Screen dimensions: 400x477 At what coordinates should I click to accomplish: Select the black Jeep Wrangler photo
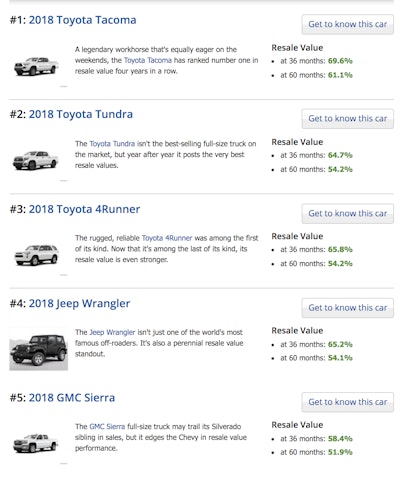[x=39, y=349]
